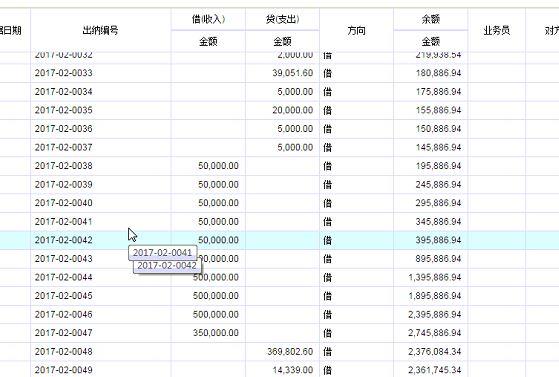Select the 2017-02-0041 cell in the 出纳编号 column
The width and height of the screenshot is (559, 377).
click(x=63, y=221)
